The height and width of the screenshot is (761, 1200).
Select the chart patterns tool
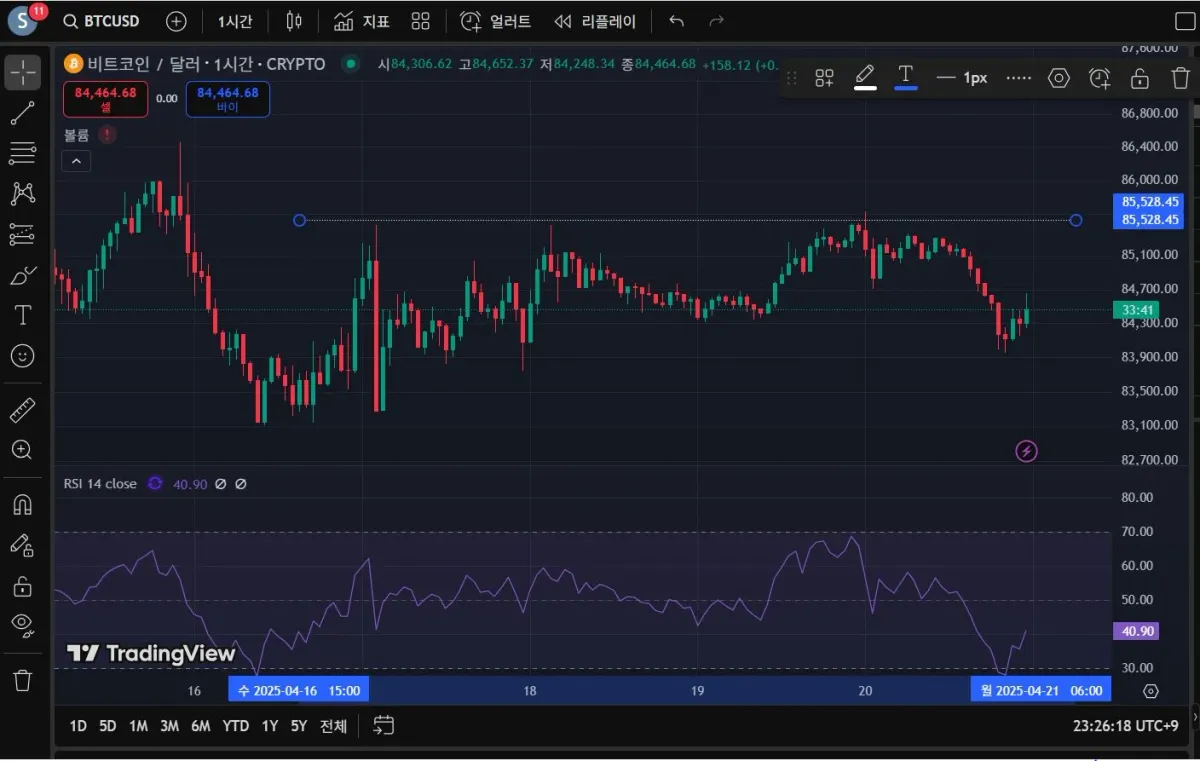click(x=22, y=193)
